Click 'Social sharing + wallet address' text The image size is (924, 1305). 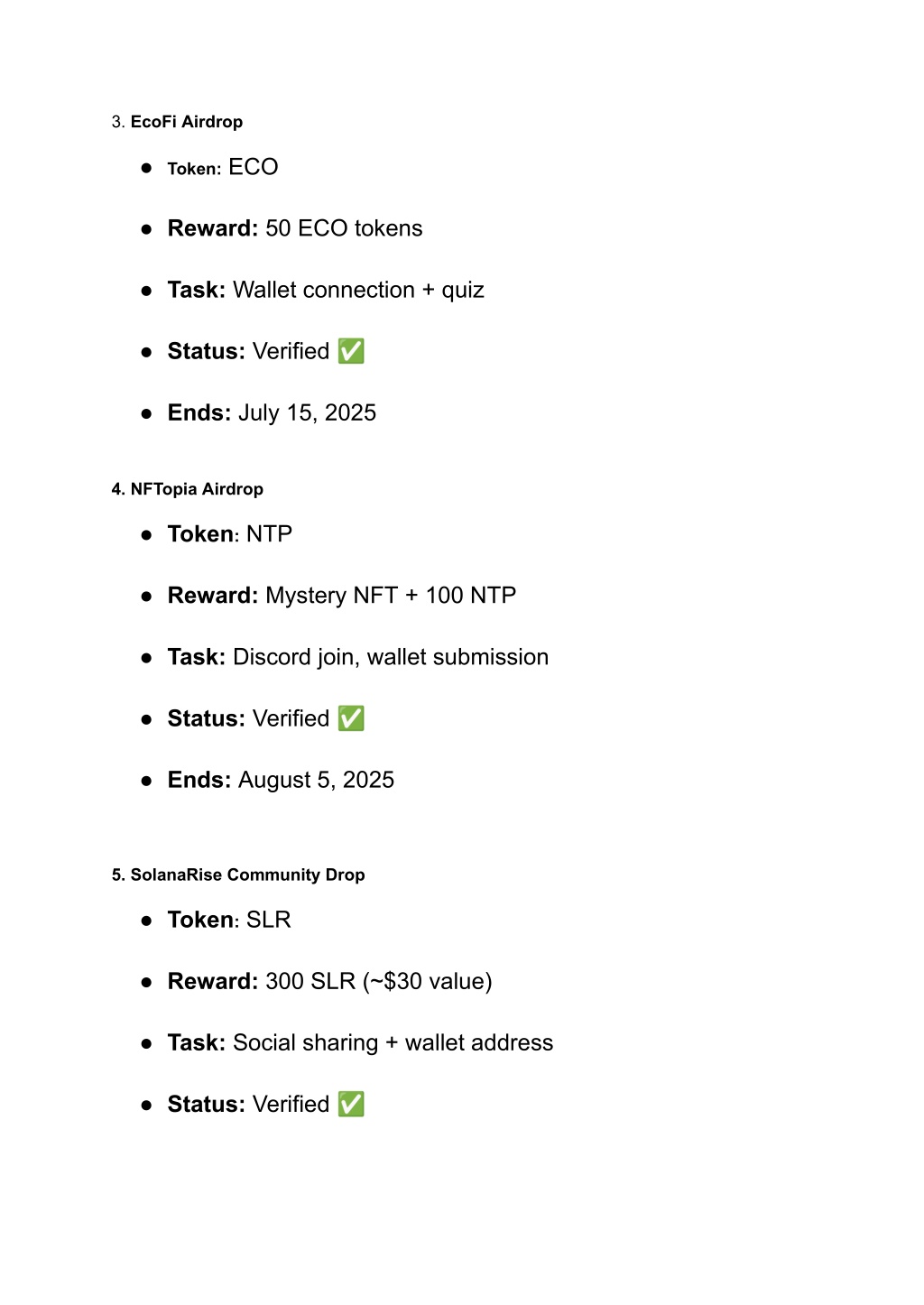pyautogui.click(x=393, y=1043)
